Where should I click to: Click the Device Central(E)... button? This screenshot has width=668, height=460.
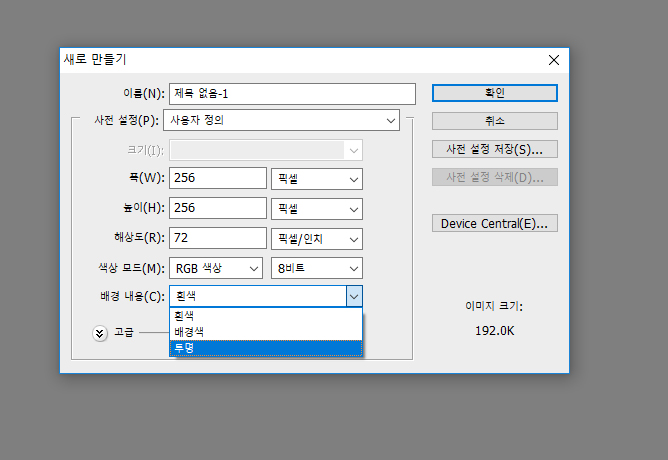[495, 223]
